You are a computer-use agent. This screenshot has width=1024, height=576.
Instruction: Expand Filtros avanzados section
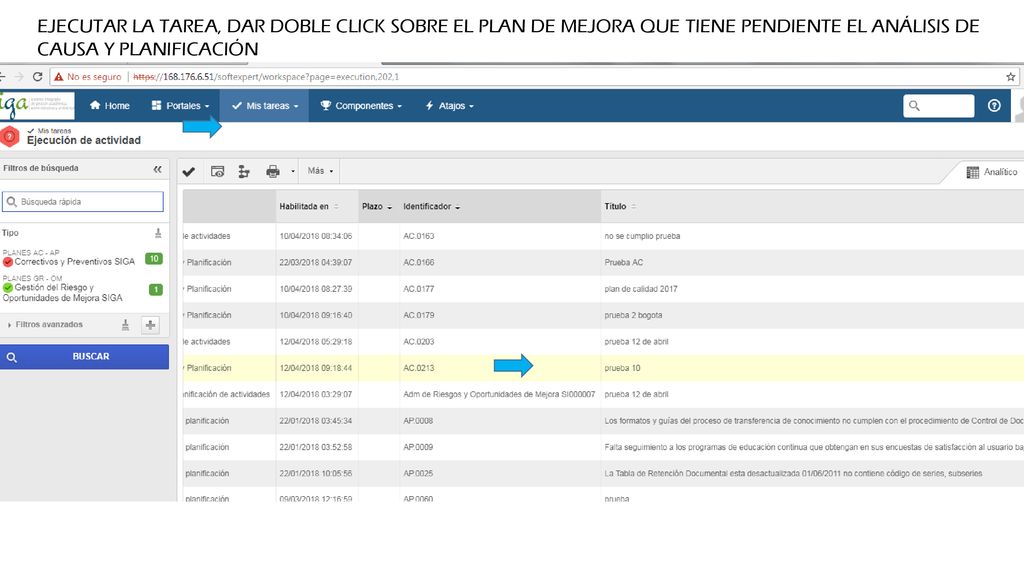tap(45, 325)
